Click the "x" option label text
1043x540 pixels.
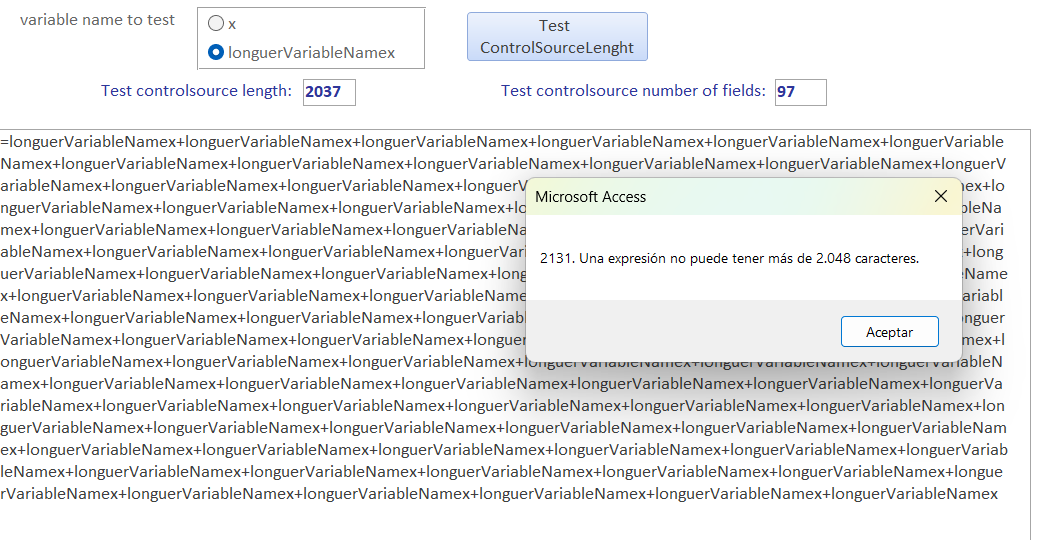pos(232,24)
